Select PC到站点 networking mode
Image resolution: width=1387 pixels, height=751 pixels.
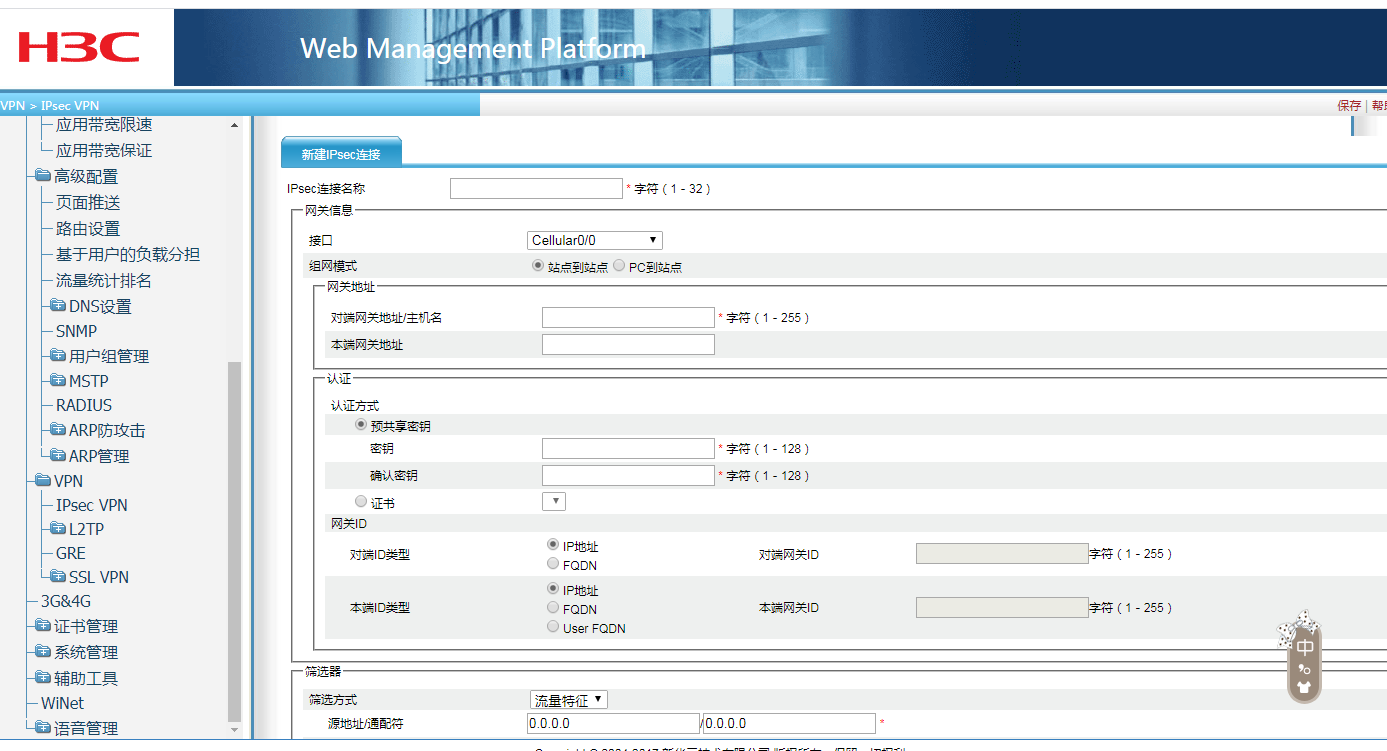click(x=619, y=266)
